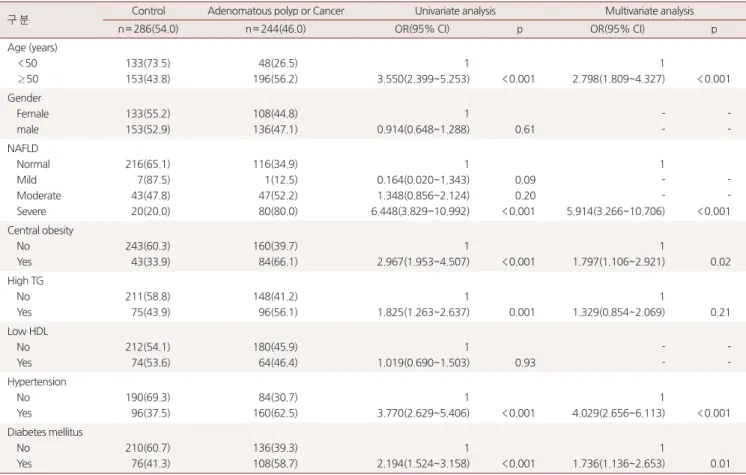The height and width of the screenshot is (475, 746).
Task: Click the 'Univariate analysis' column header
Action: 455,11
